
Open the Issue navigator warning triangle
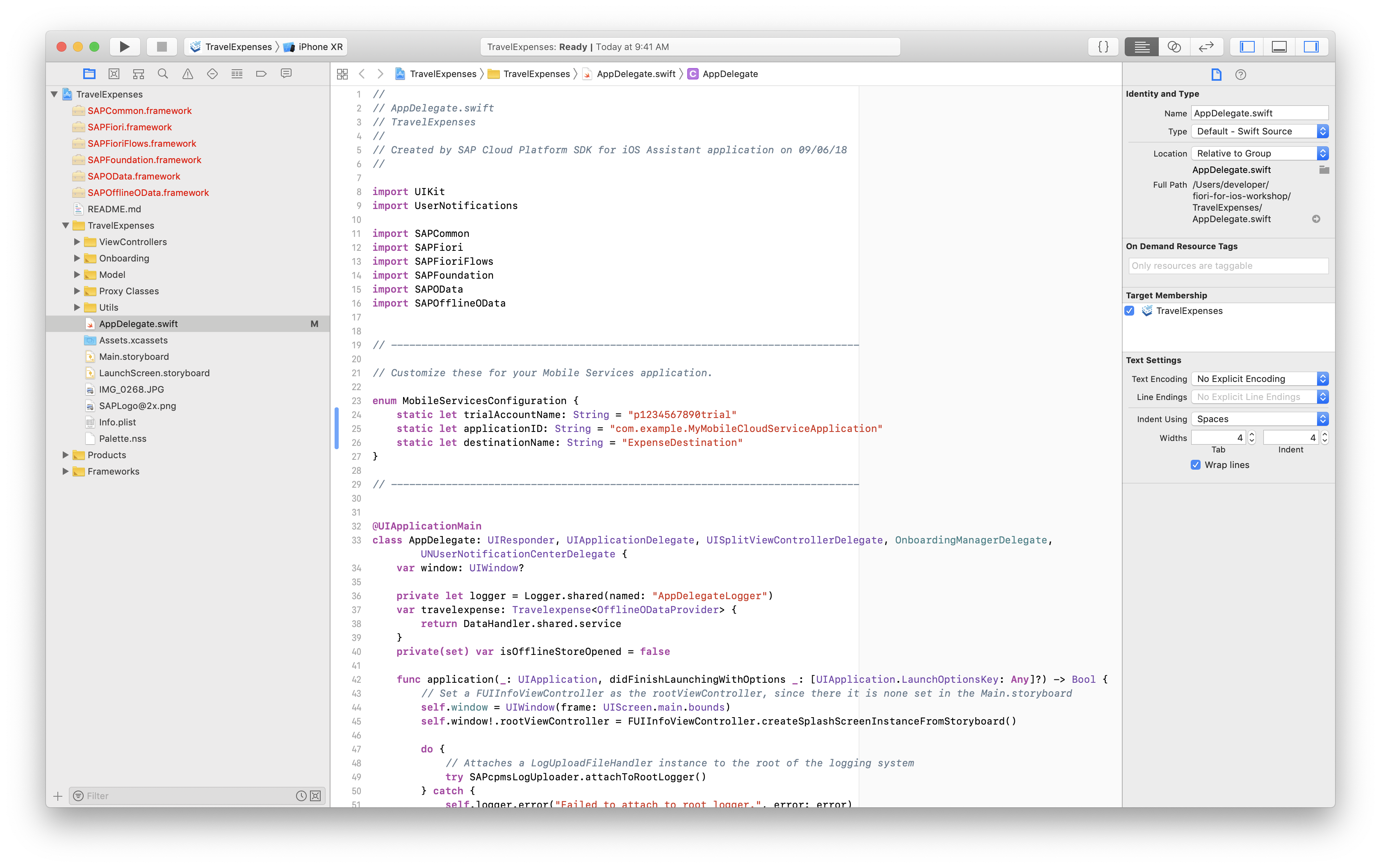[x=187, y=73]
